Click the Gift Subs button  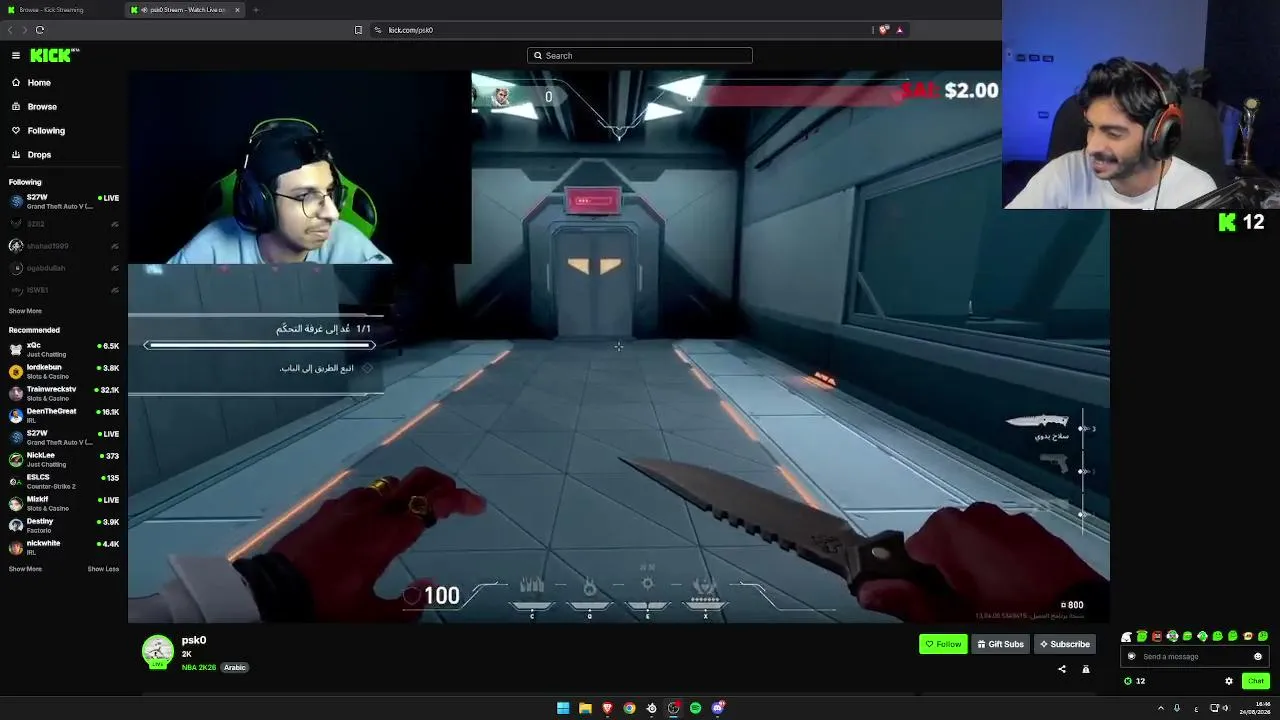pos(1000,644)
